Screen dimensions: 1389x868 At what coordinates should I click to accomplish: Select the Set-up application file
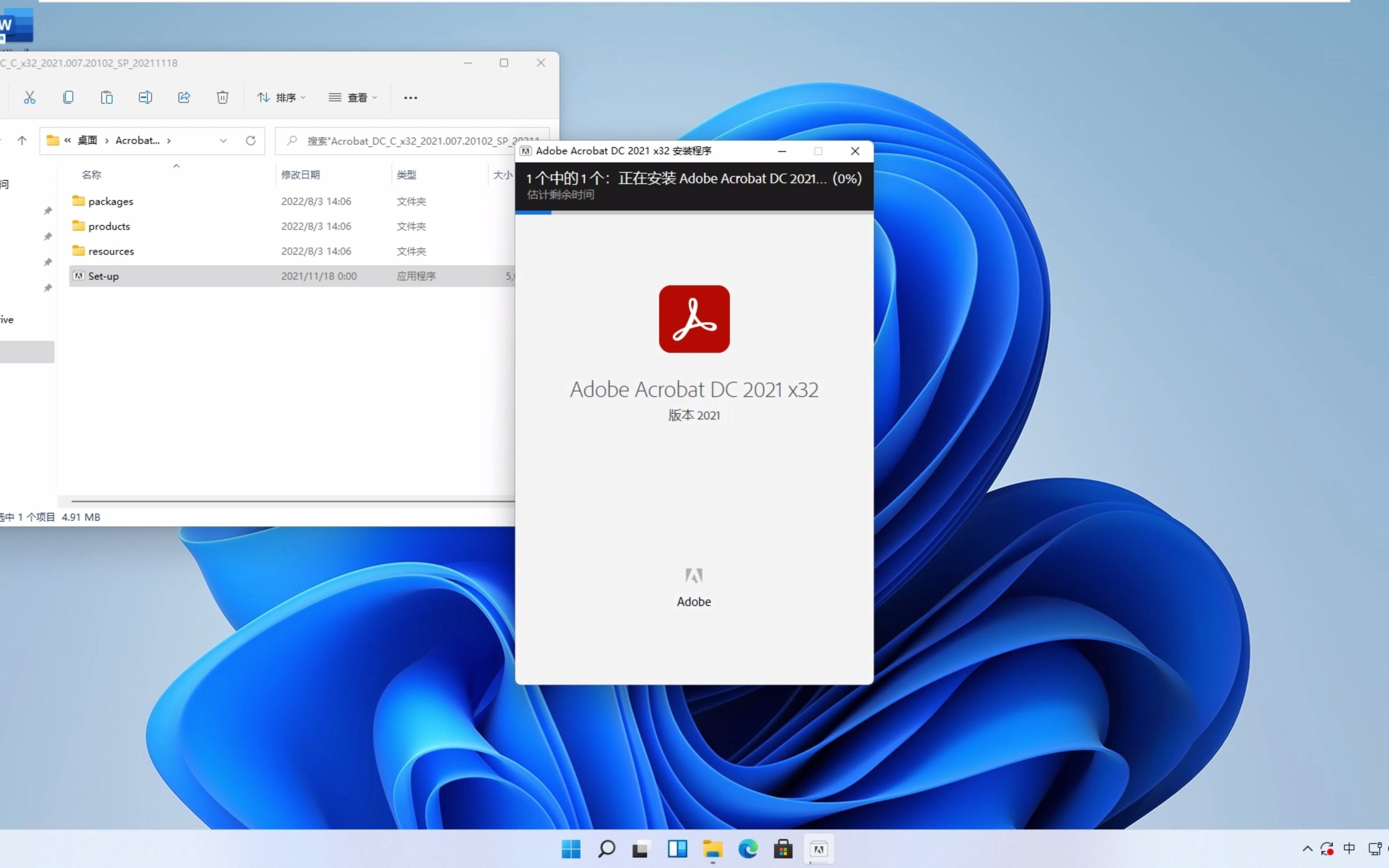click(291, 276)
